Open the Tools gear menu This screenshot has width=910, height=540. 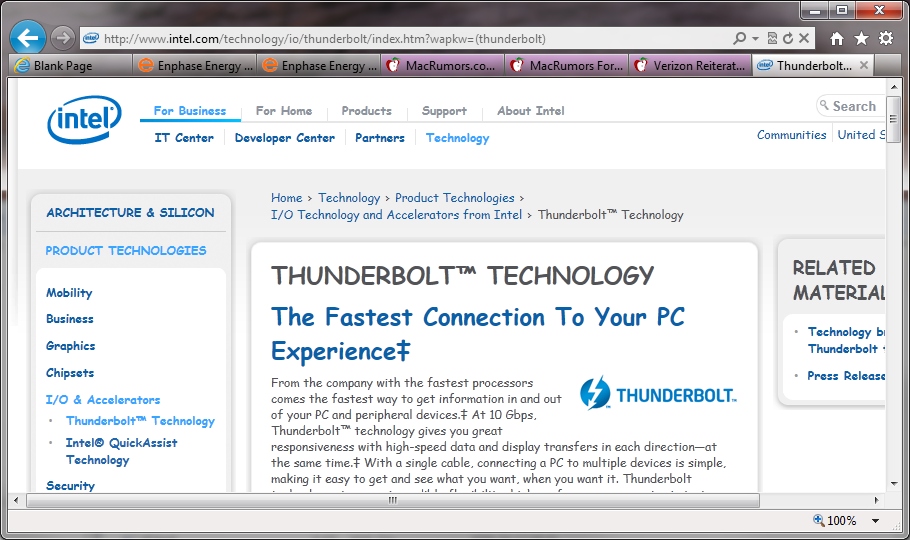click(x=886, y=38)
